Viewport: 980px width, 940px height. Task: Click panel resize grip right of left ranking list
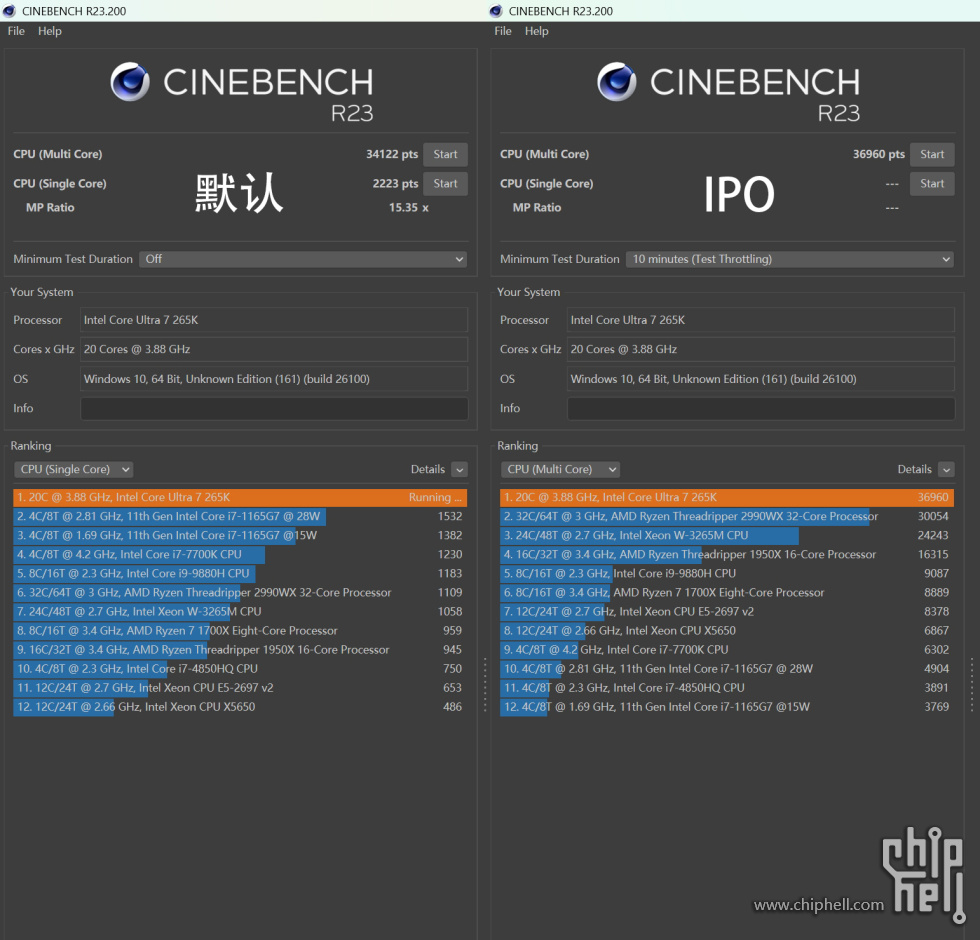click(485, 684)
